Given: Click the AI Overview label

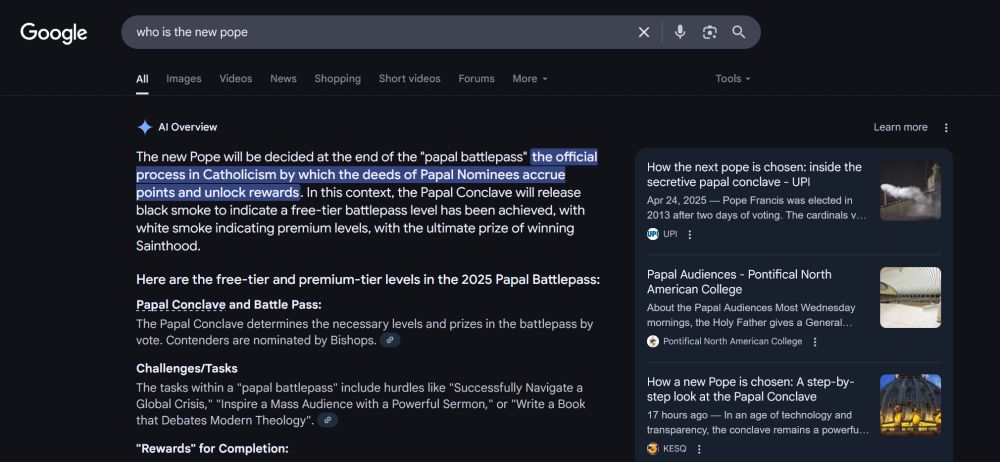Looking at the screenshot, I should tap(188, 127).
